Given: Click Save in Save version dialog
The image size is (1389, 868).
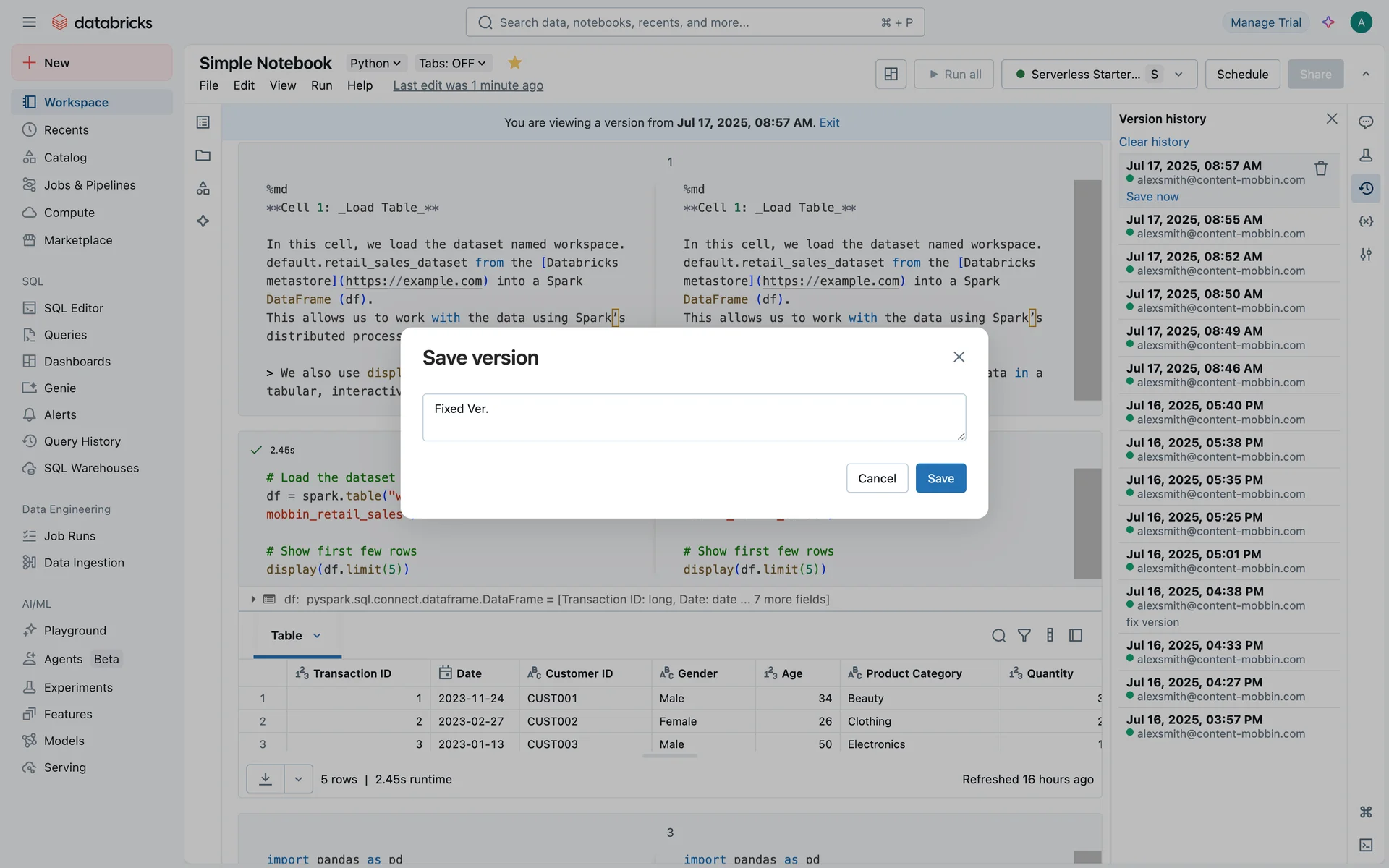Looking at the screenshot, I should pyautogui.click(x=940, y=478).
